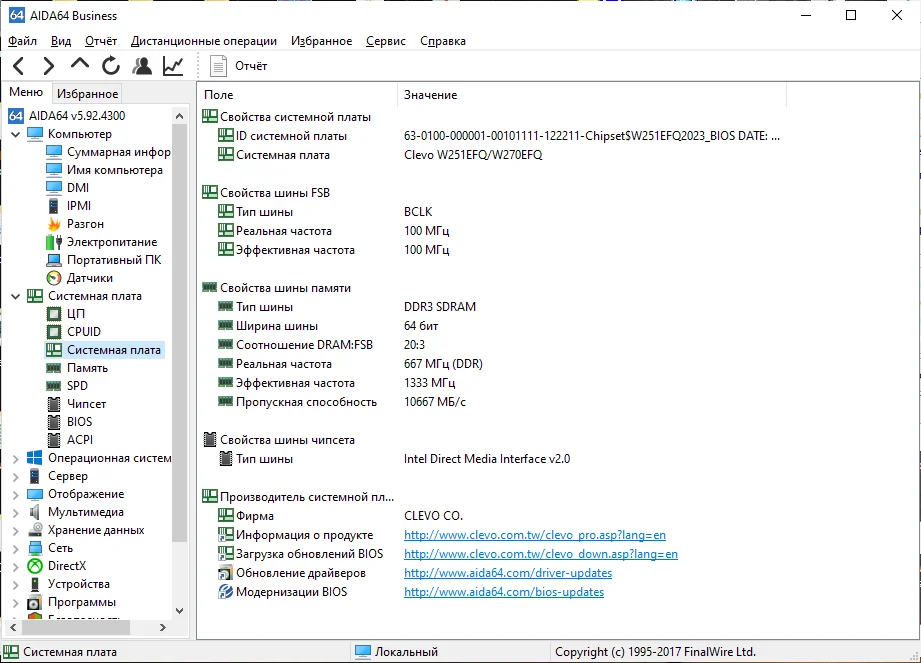This screenshot has width=921, height=663.
Task: Click Локальный in the status bar
Action: click(397, 652)
